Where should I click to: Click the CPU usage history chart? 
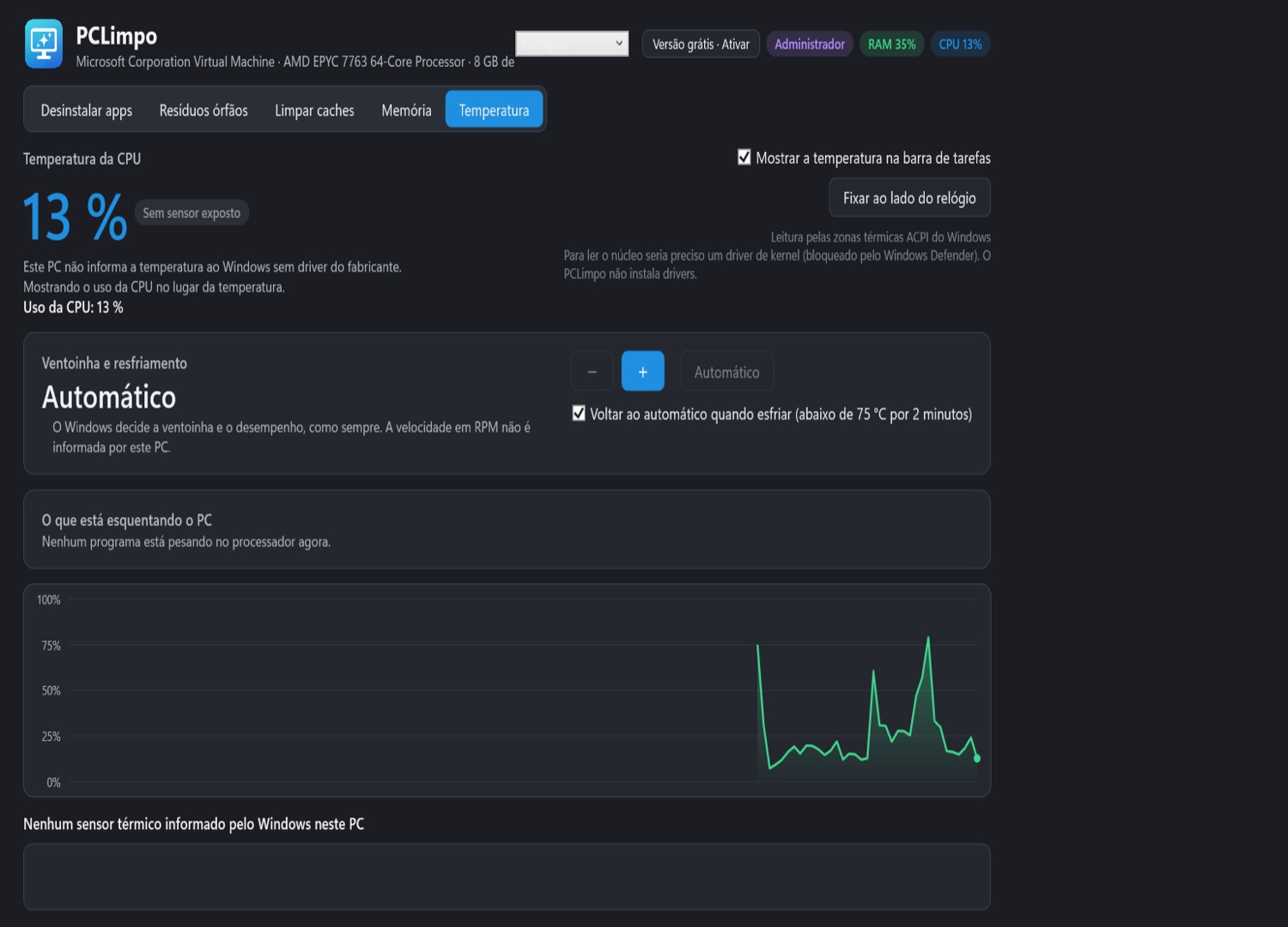tap(507, 690)
